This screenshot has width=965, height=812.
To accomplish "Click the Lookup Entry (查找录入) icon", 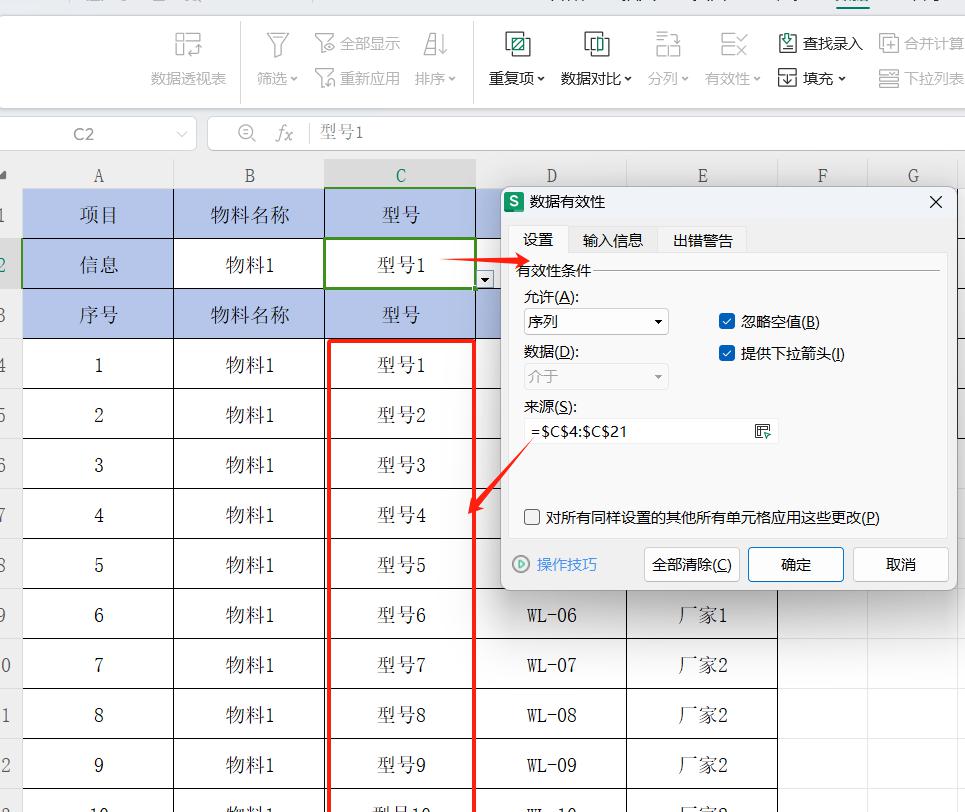I will pos(788,43).
